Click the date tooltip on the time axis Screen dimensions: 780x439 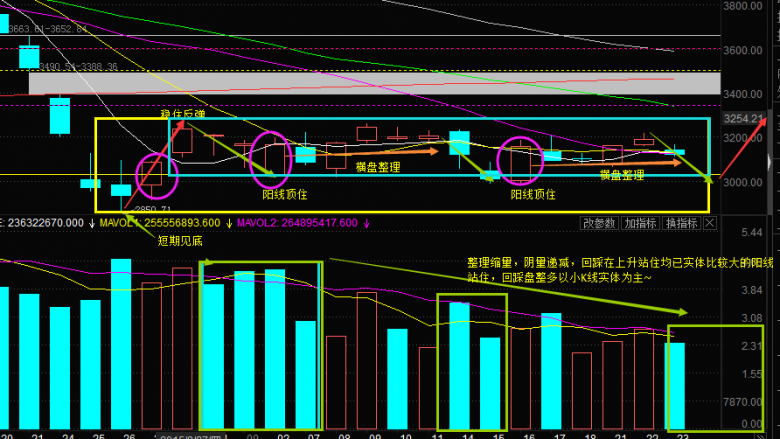(190, 435)
